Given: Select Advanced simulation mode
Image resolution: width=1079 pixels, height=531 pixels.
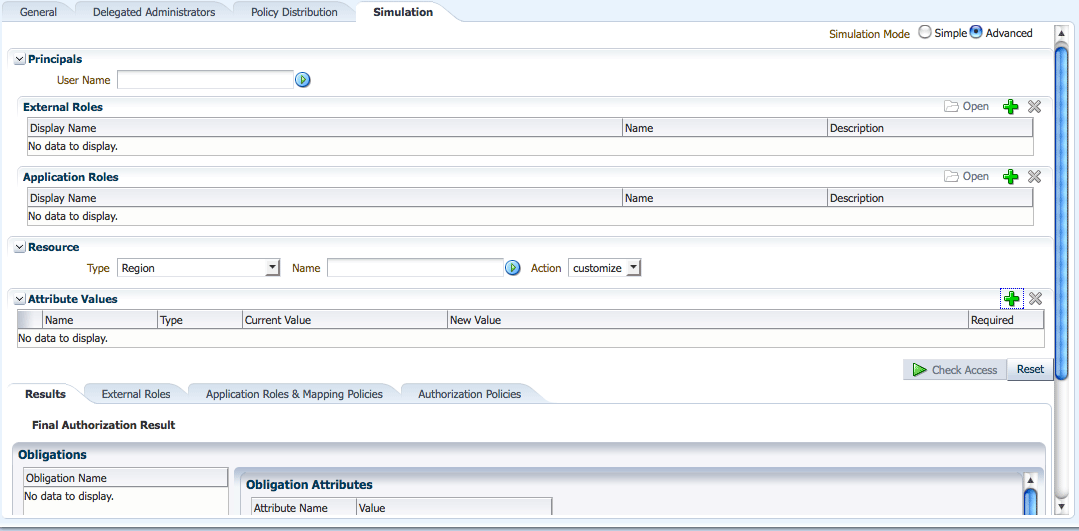Looking at the screenshot, I should (976, 32).
